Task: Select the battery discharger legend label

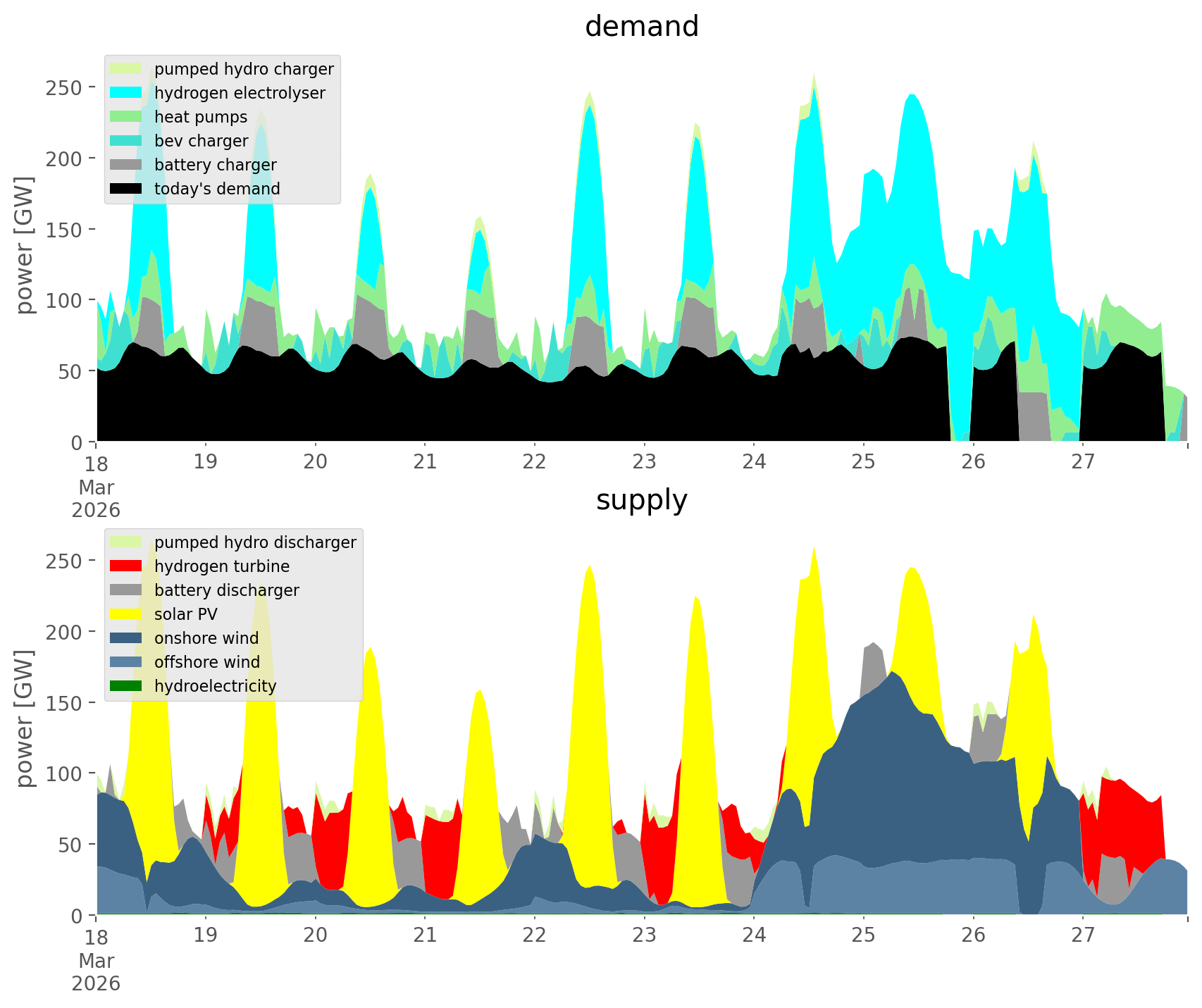Action: pos(226,590)
